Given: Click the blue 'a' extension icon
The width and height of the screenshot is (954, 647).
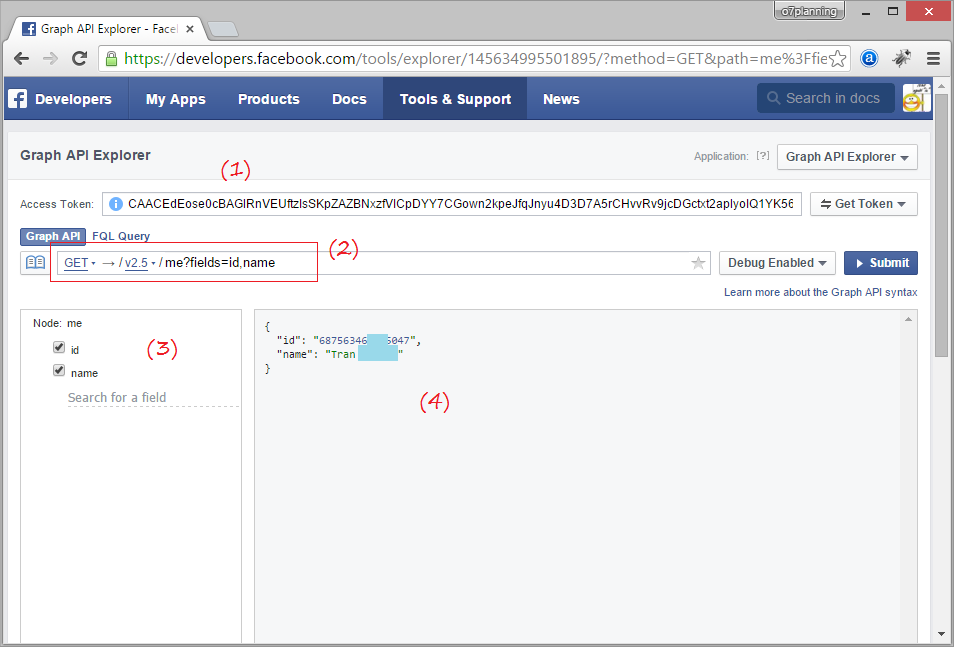Looking at the screenshot, I should point(869,58).
